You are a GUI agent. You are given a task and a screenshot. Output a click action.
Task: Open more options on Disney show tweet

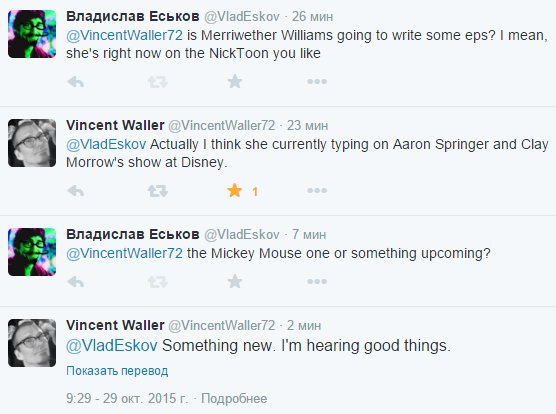(x=317, y=191)
